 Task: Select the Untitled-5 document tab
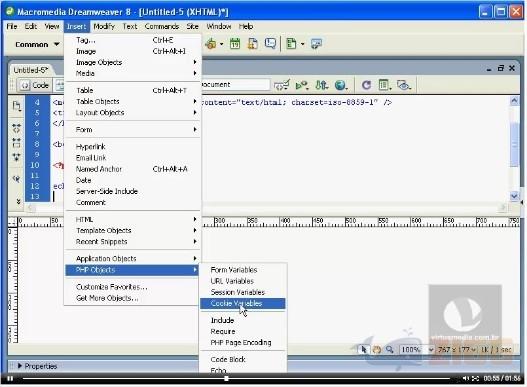tap(31, 70)
